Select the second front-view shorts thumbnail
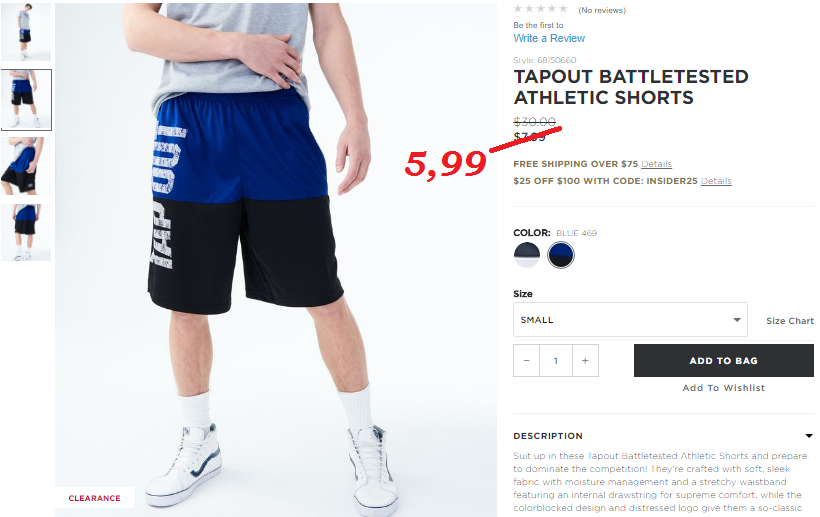The image size is (820, 517). pos(26,99)
